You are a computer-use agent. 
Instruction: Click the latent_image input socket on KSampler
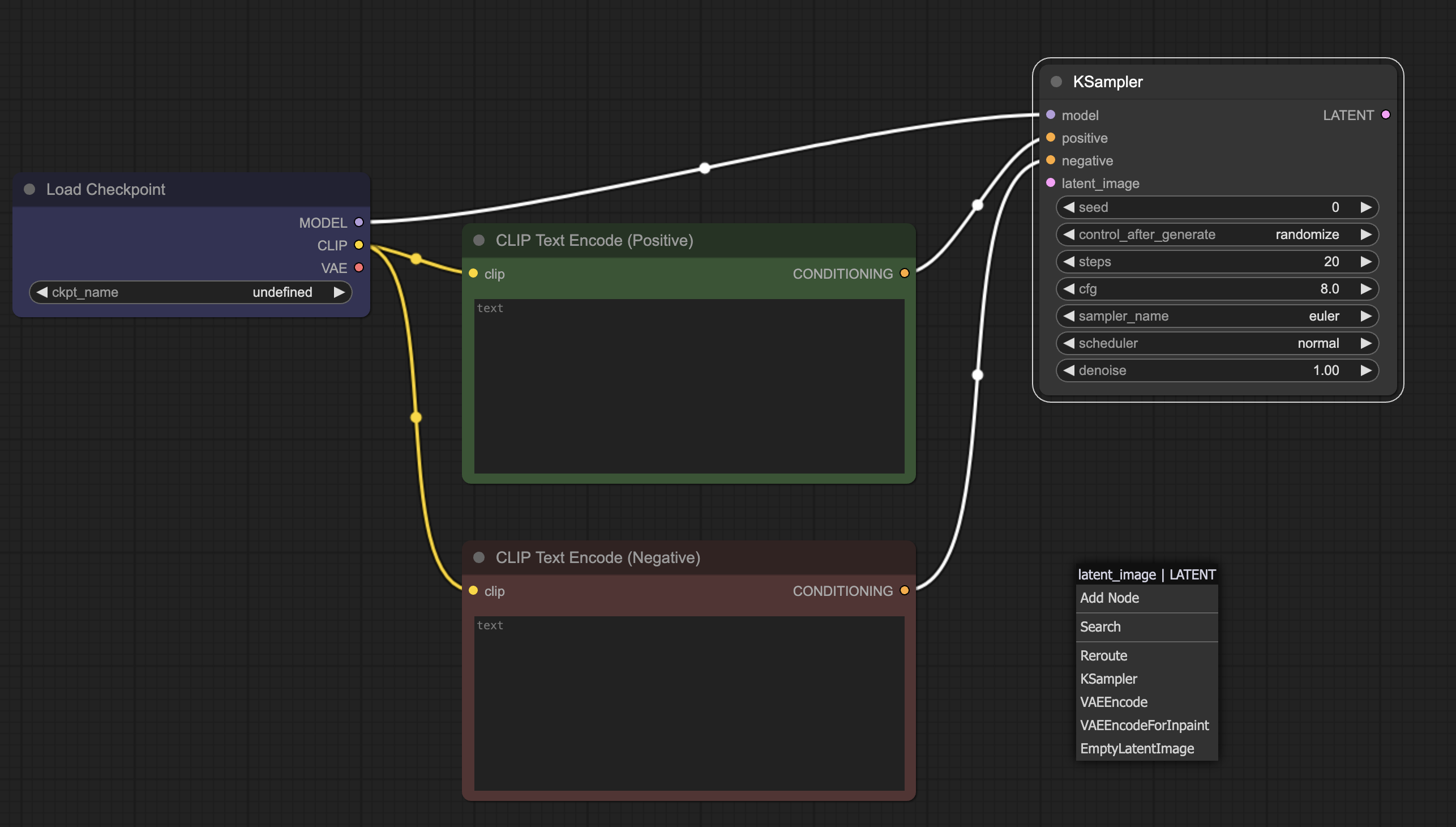coord(1050,183)
